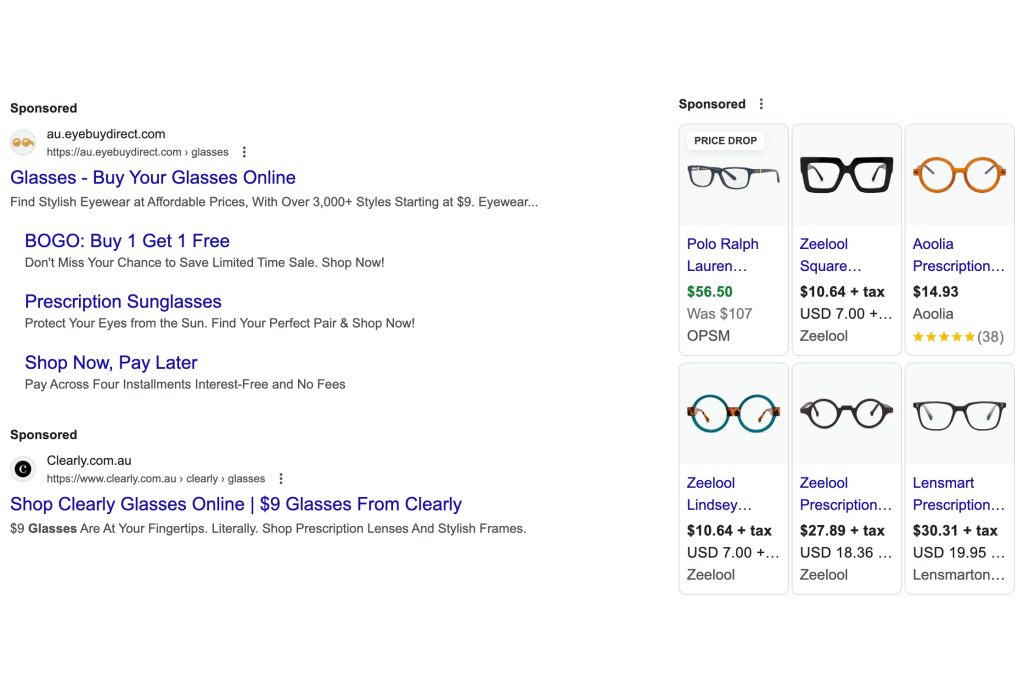Open three-dot menu beside au.eyebuydirect.com URL
Screen dimensions: 1024x689
(x=244, y=152)
